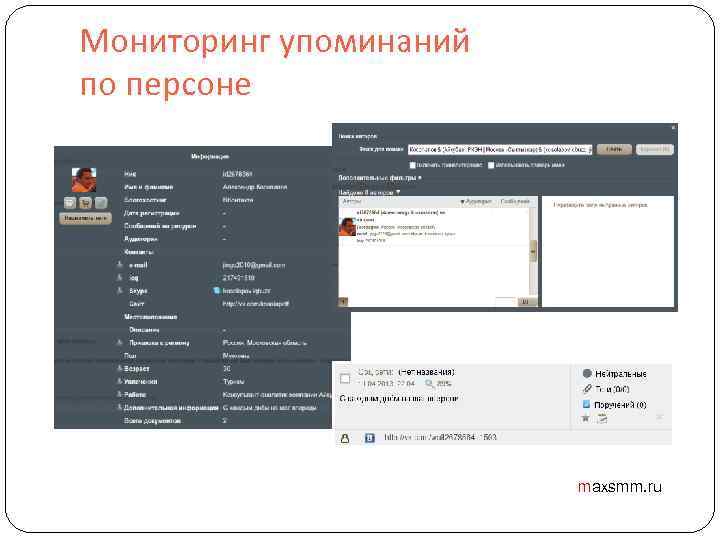Tick the first checkbox under the search phrase field
The height and width of the screenshot is (540, 720).
412,165
